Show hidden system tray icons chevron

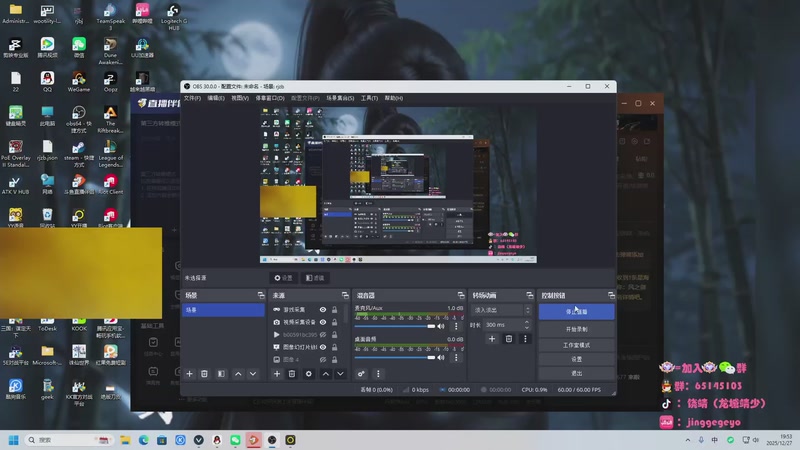click(688, 440)
